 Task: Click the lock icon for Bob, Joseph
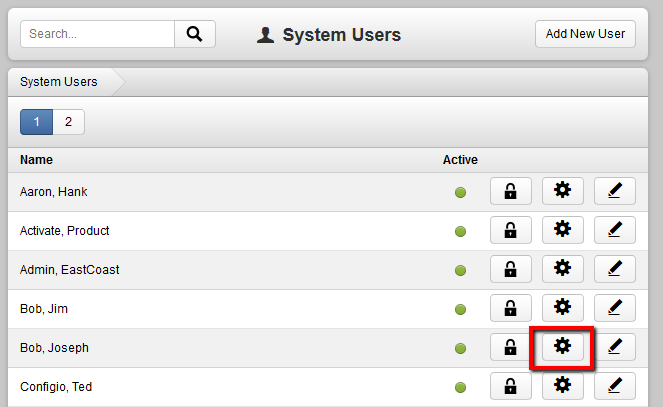point(511,347)
